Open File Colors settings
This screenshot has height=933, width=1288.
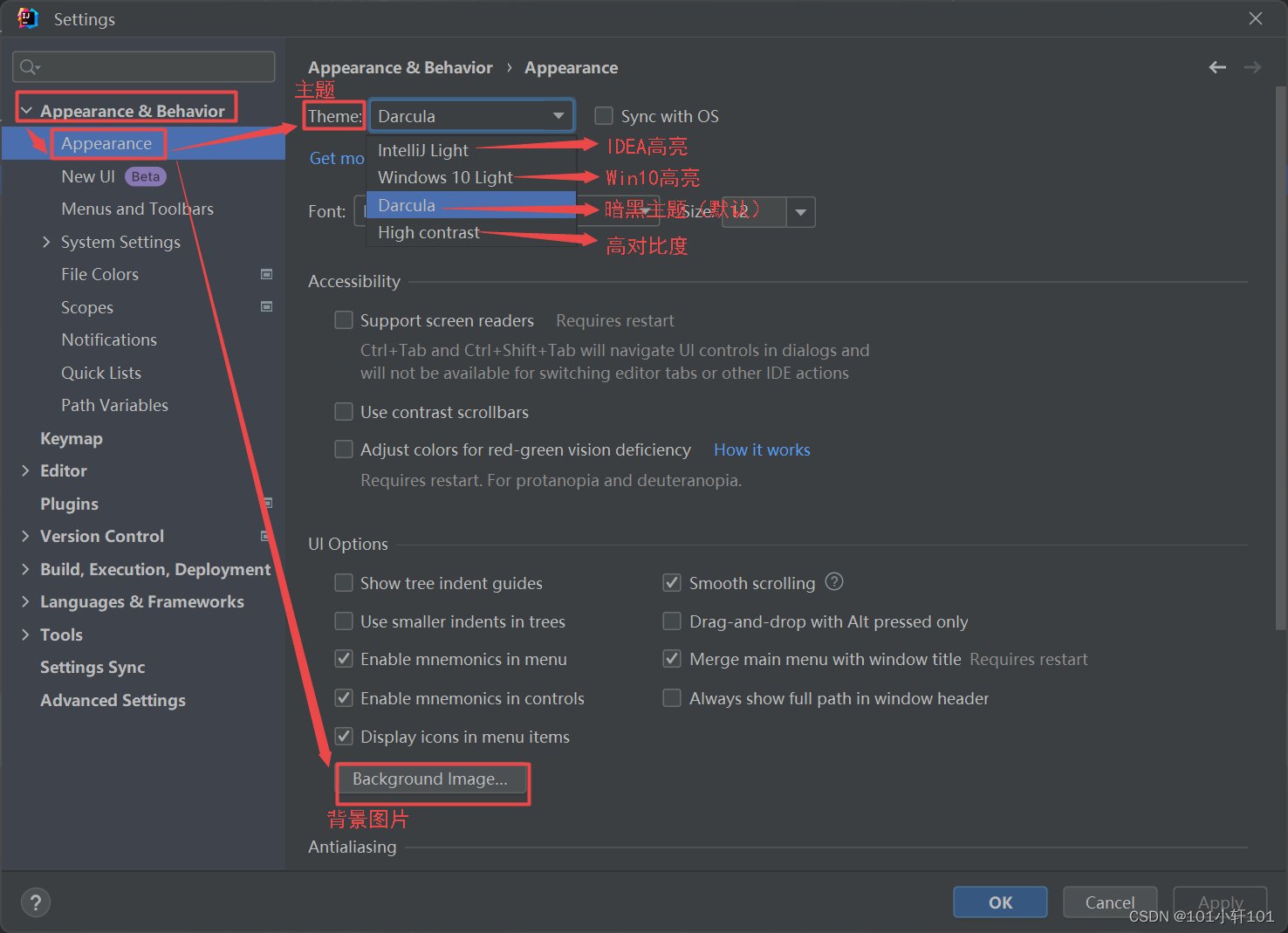99,274
